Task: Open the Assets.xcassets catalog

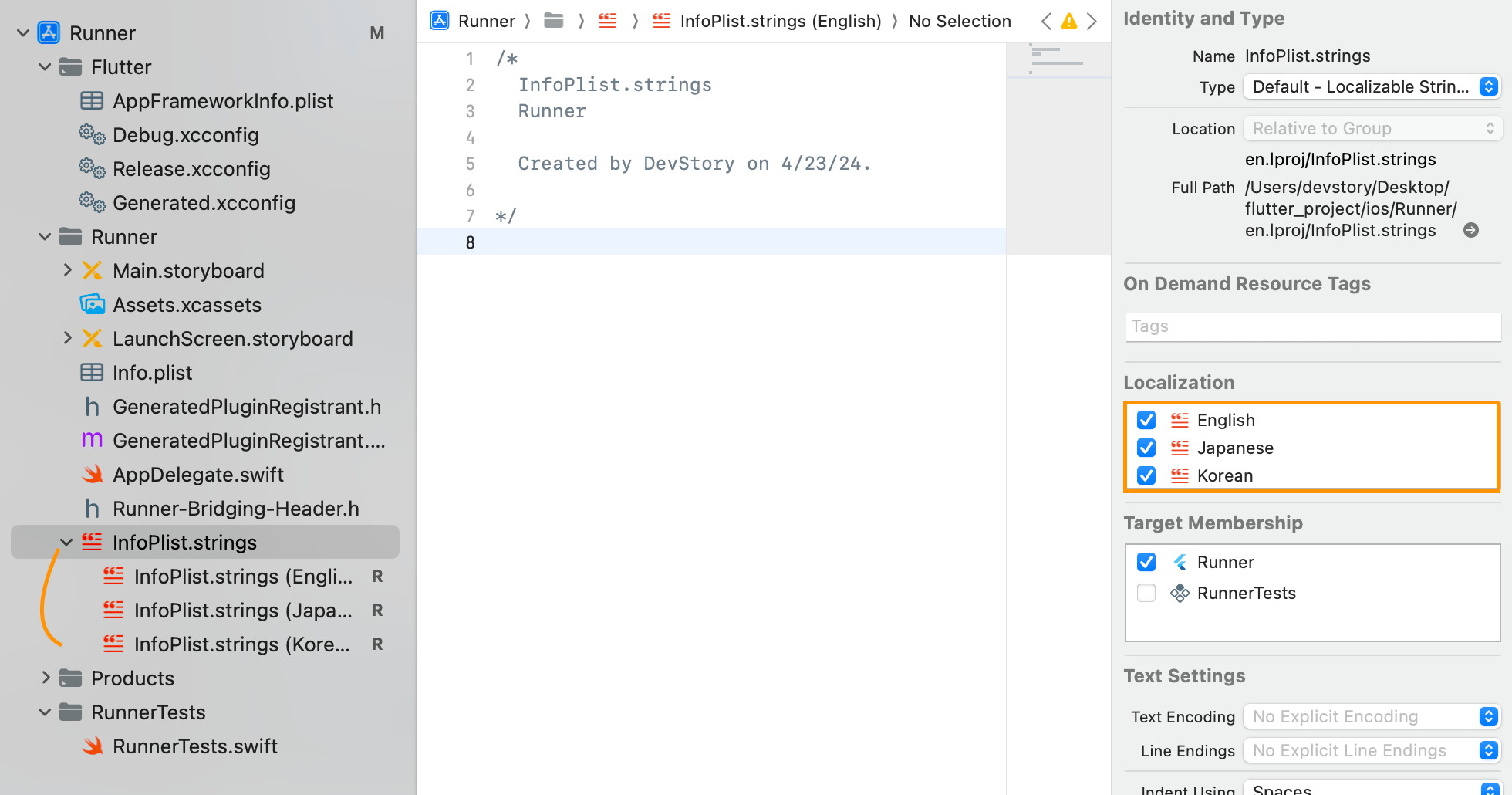Action: pos(187,305)
